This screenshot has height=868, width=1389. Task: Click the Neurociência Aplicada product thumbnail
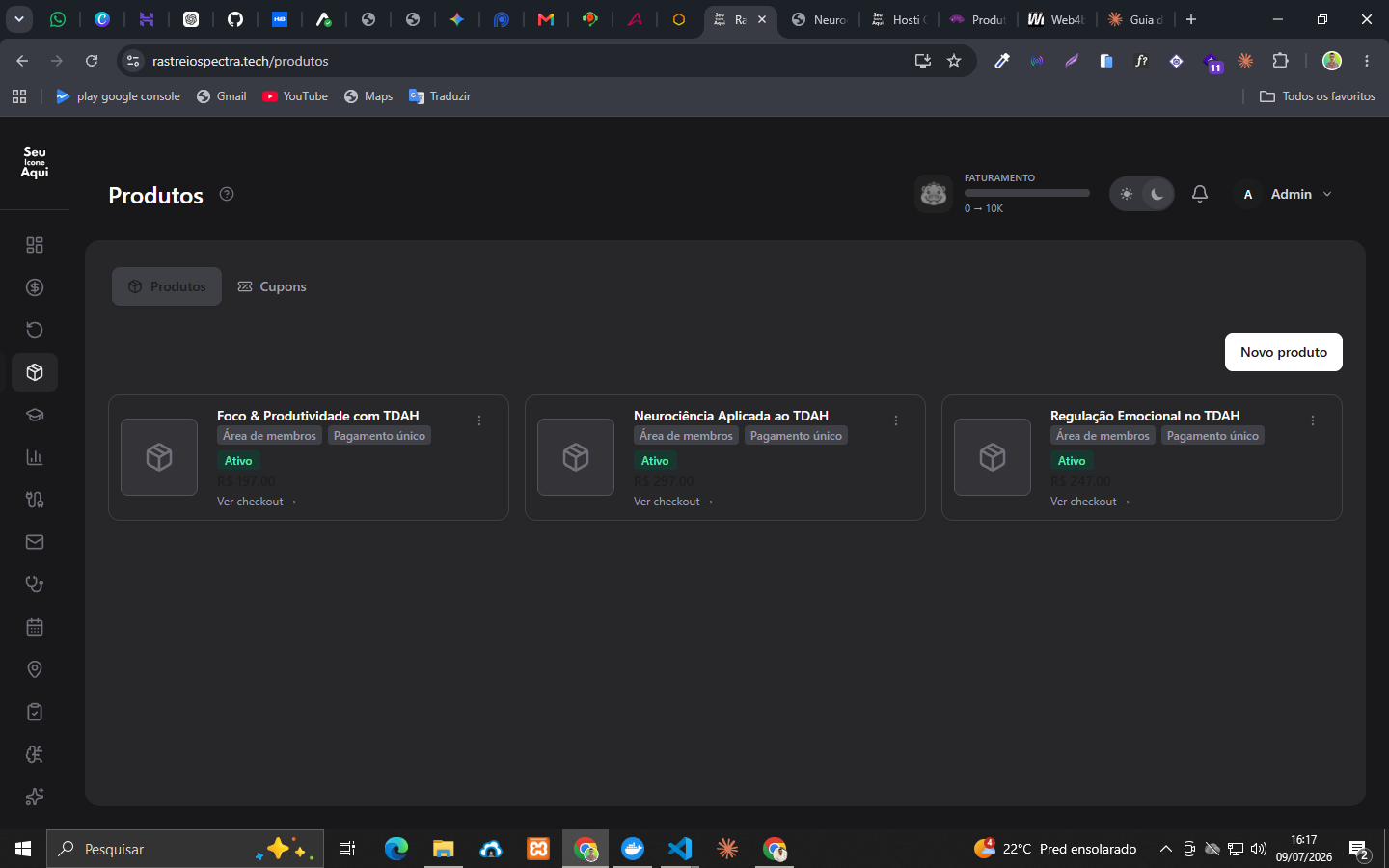(x=576, y=457)
